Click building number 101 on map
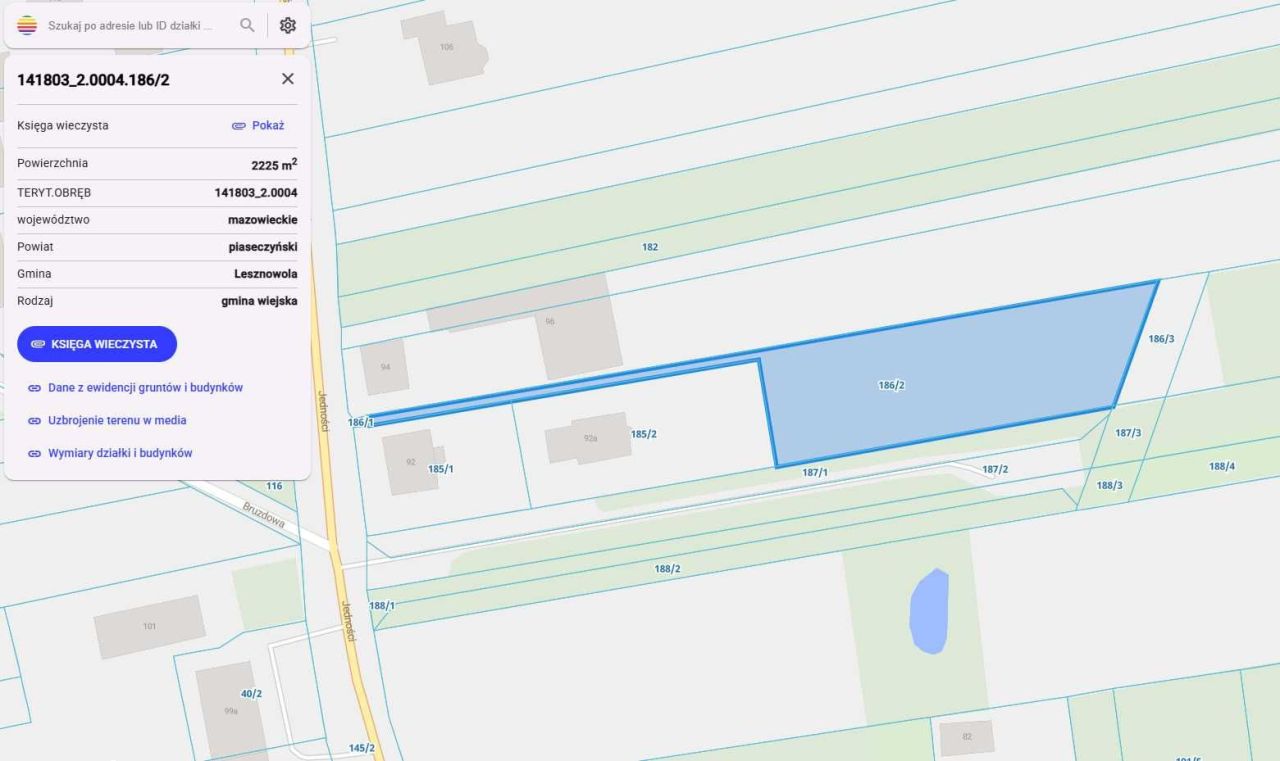The width and height of the screenshot is (1280, 761). (x=149, y=627)
